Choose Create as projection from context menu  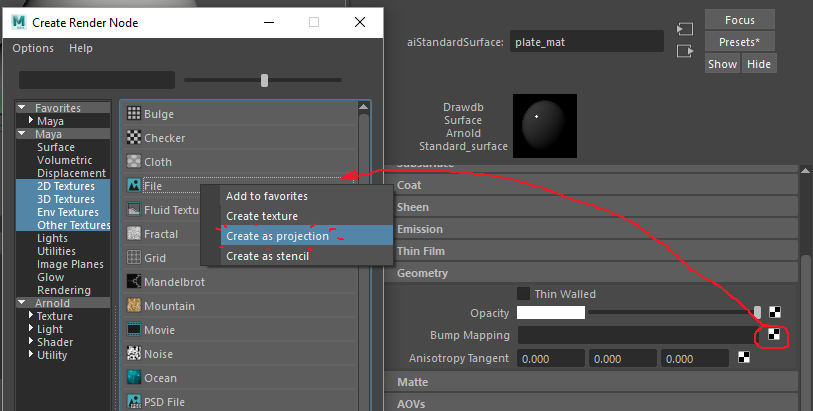(x=277, y=236)
